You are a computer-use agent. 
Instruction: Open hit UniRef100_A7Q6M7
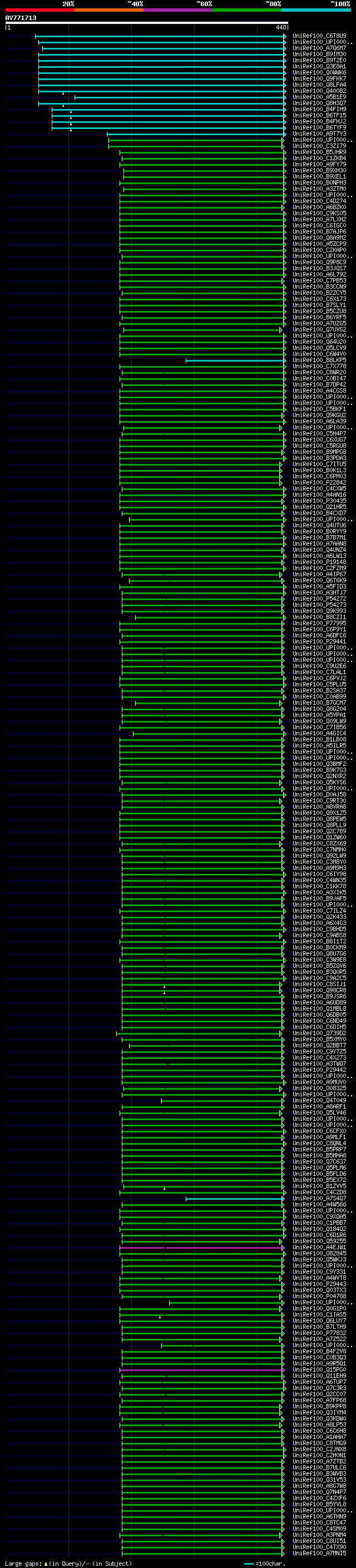[319, 48]
